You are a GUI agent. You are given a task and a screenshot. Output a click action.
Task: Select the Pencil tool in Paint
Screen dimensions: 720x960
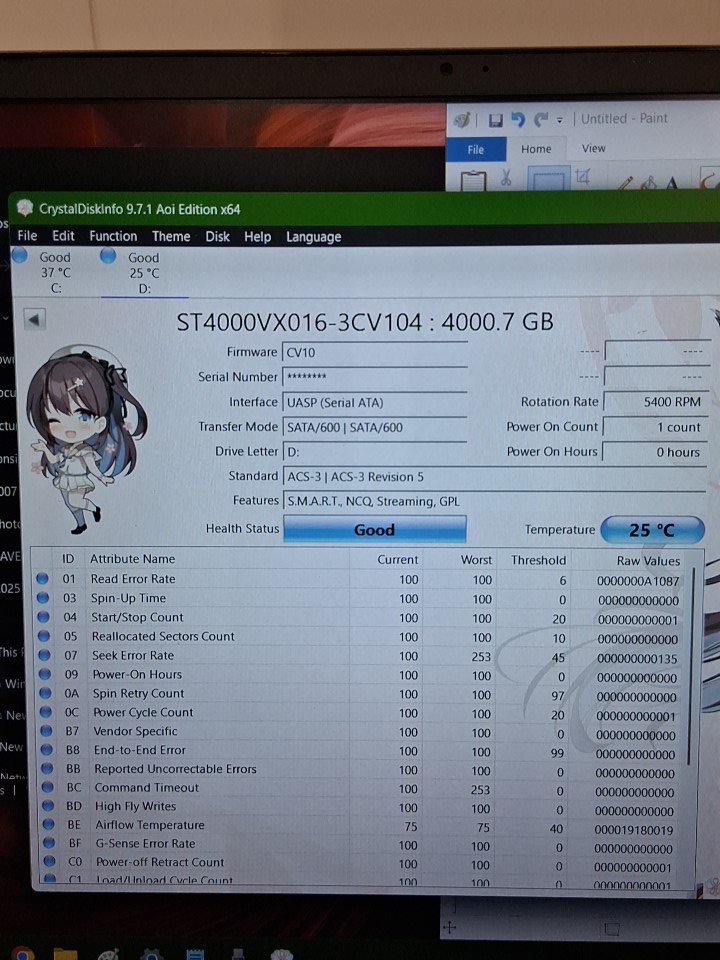[625, 183]
